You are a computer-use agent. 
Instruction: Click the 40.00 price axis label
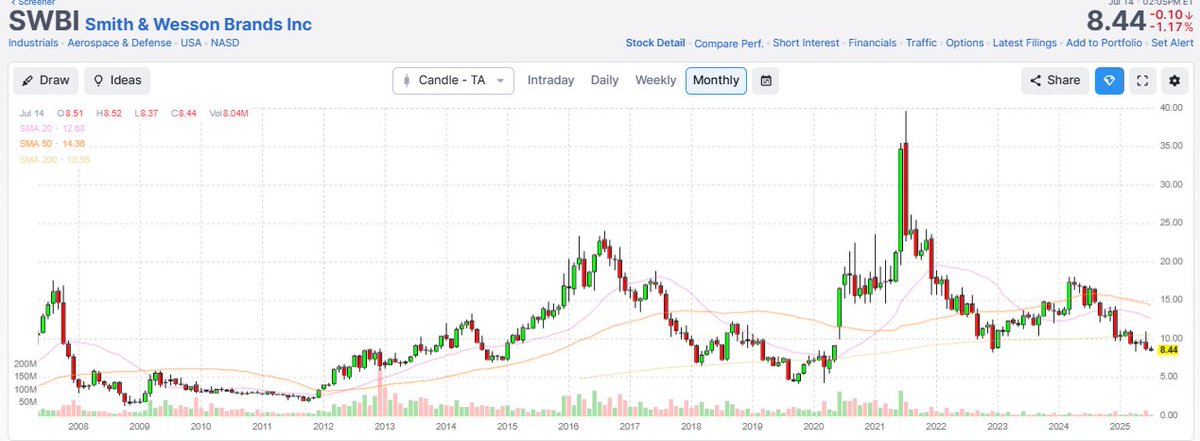pyautogui.click(x=1170, y=107)
